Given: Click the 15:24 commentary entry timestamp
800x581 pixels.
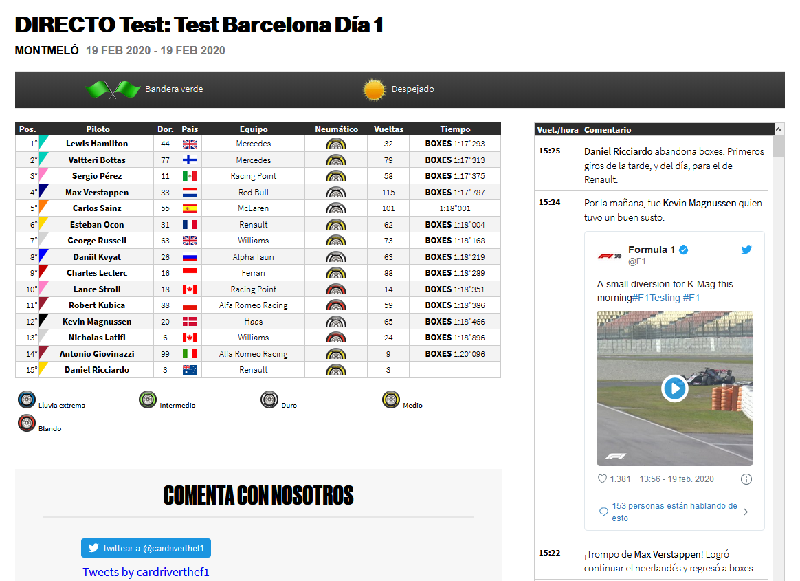Looking at the screenshot, I should 549,202.
